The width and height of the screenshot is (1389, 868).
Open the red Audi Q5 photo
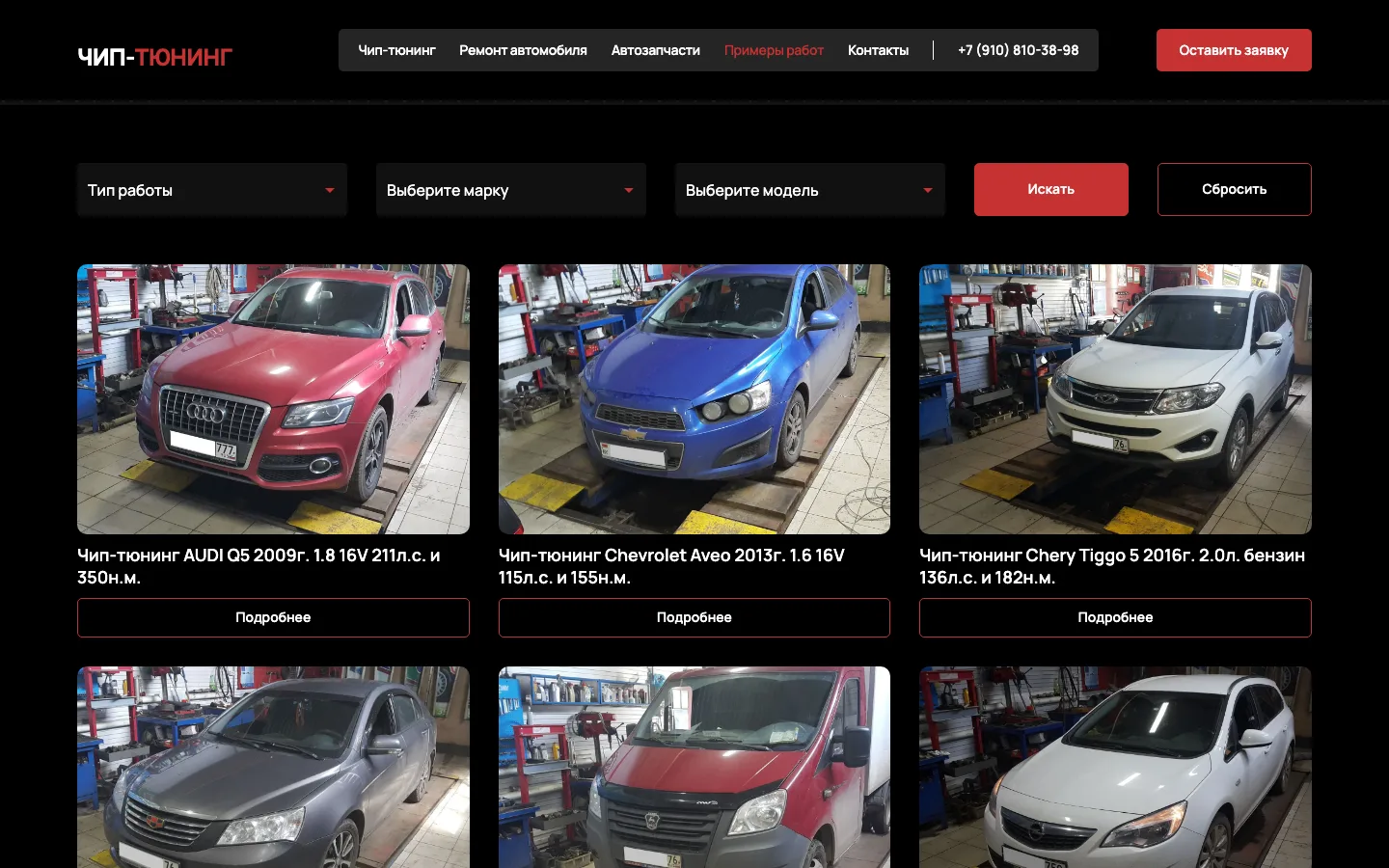(273, 399)
